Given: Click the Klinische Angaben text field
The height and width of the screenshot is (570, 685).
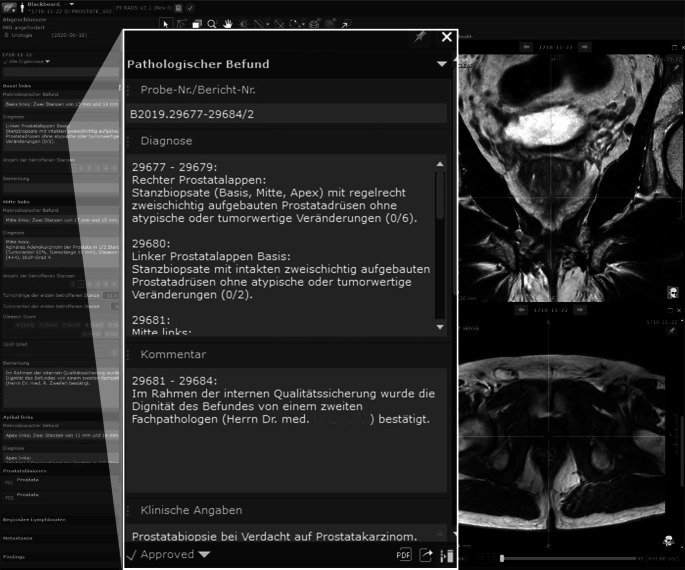Looking at the screenshot, I should tap(286, 537).
